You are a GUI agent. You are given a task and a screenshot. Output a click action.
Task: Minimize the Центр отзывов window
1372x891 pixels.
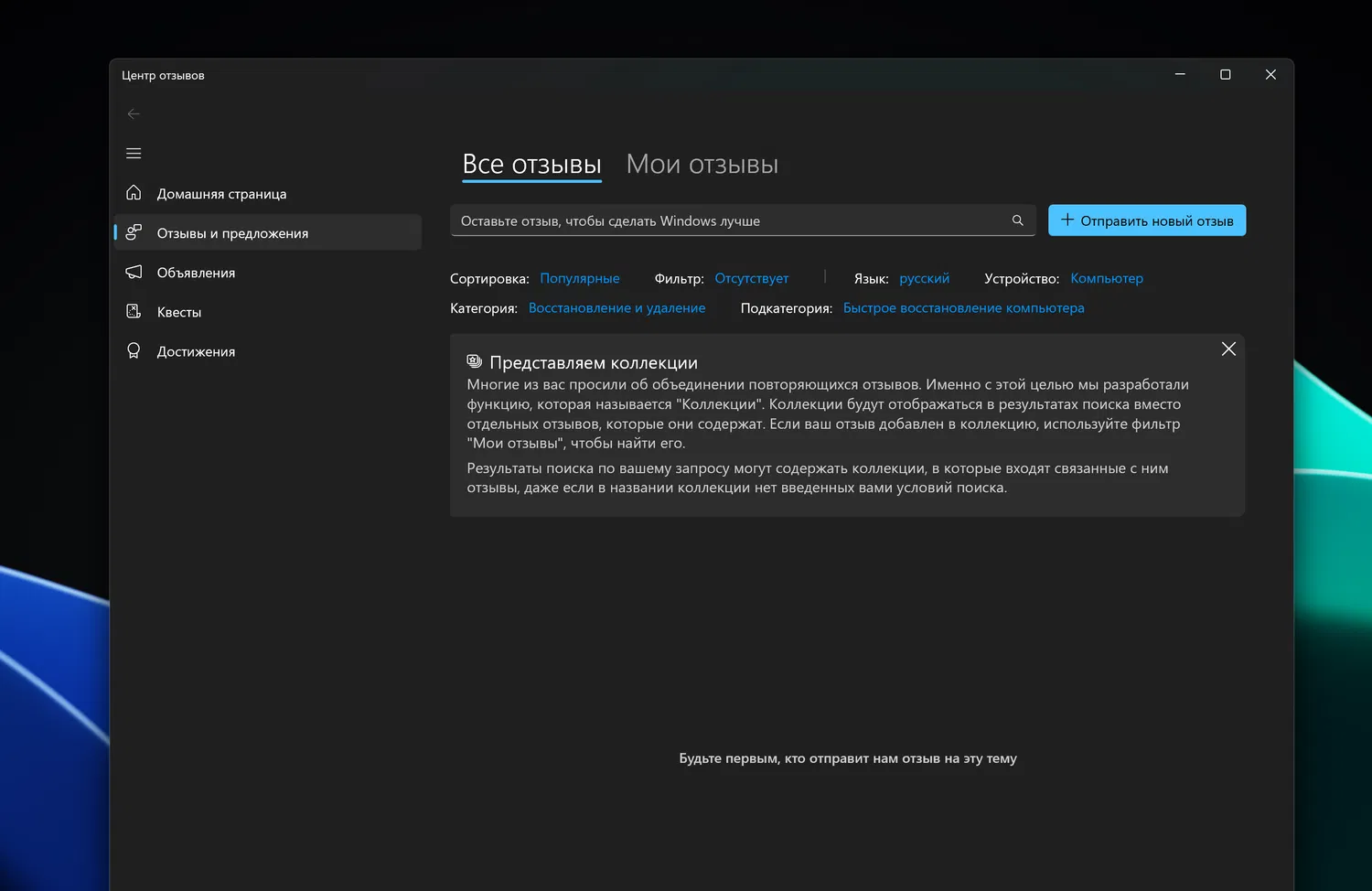[1180, 74]
